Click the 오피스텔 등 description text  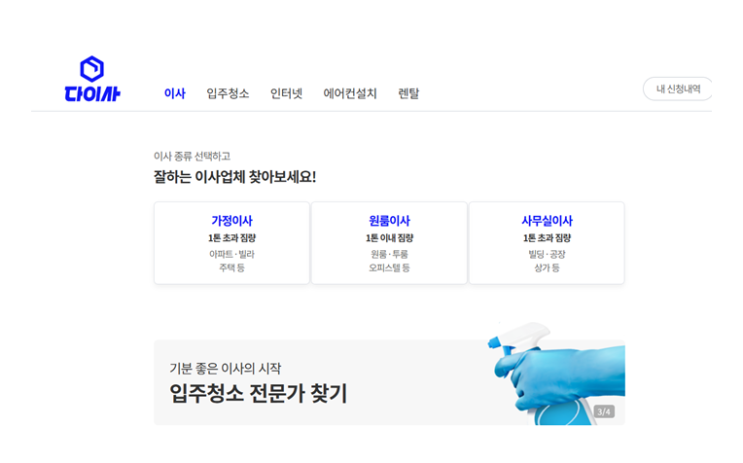(x=389, y=268)
